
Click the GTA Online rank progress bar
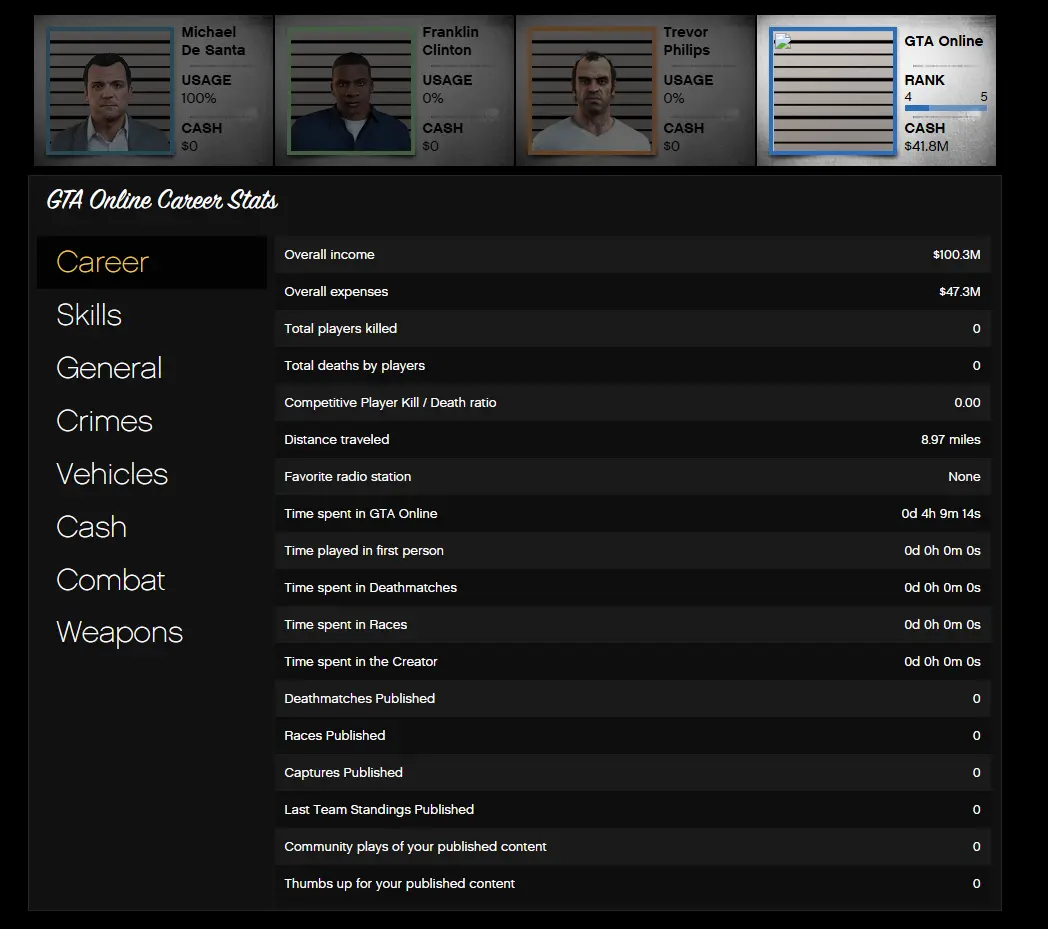945,108
